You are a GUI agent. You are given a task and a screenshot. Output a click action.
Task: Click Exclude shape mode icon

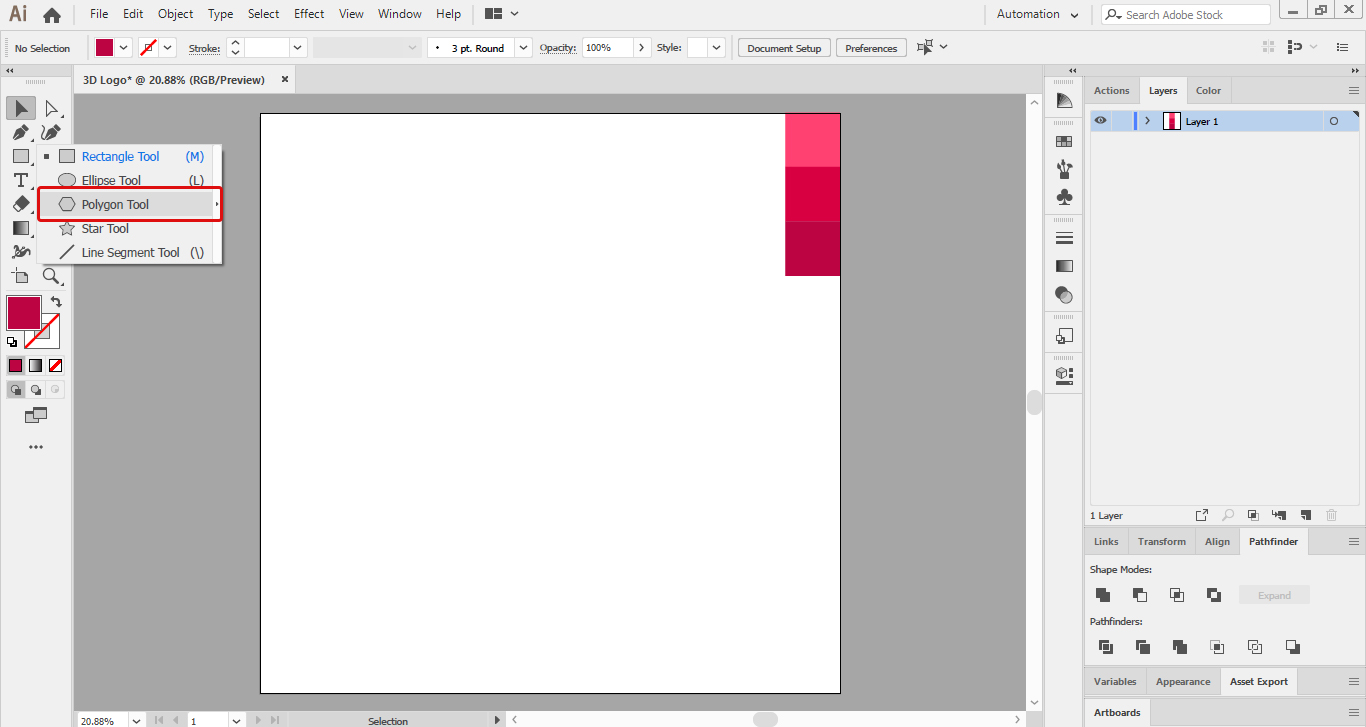coord(1214,595)
